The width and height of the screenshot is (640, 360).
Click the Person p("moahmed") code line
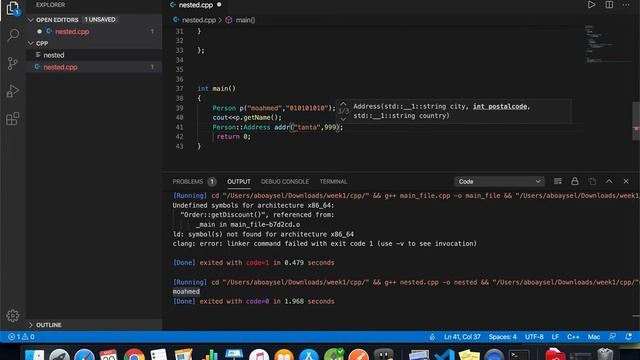point(273,108)
